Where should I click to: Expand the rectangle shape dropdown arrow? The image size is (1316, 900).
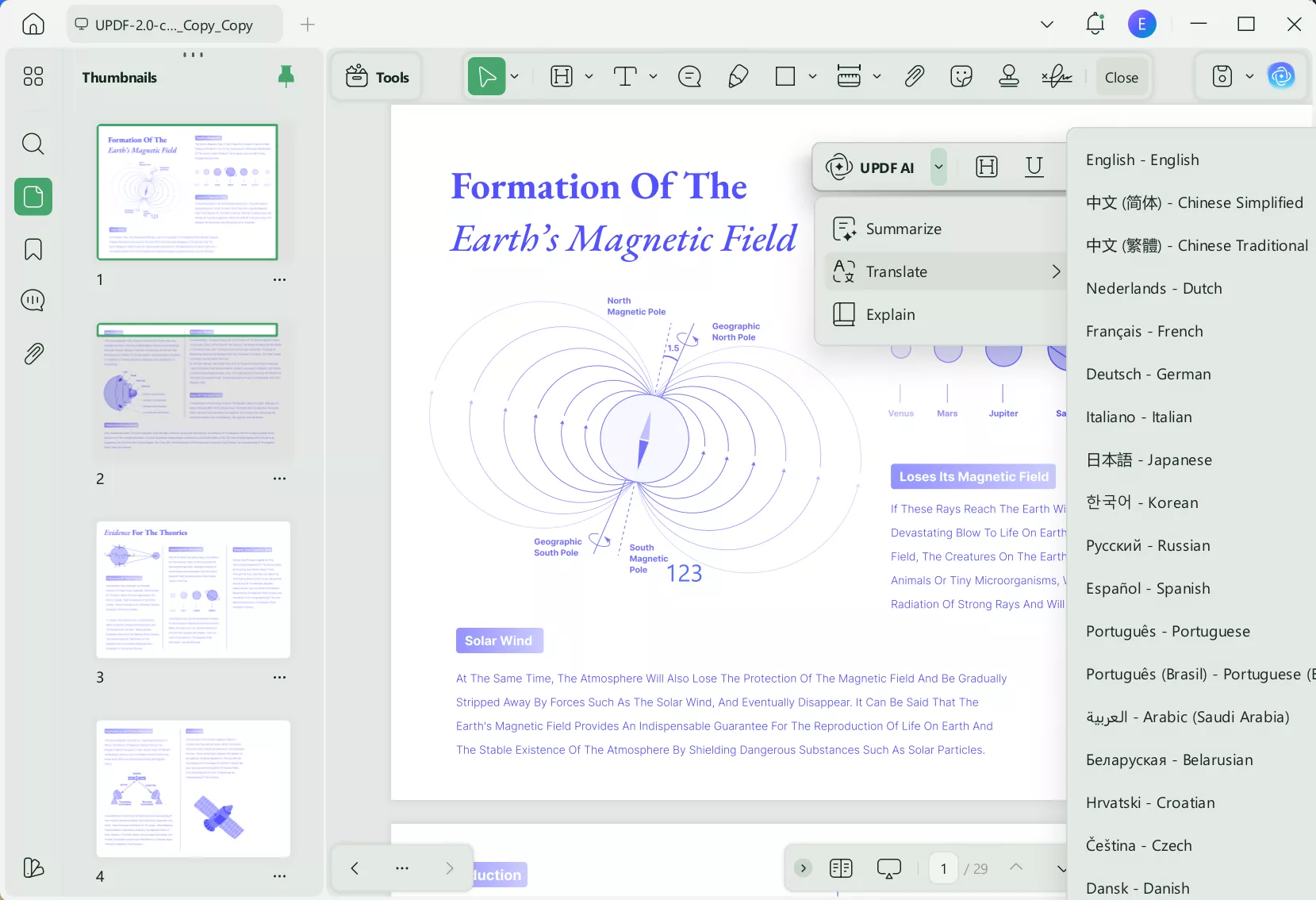pyautogui.click(x=812, y=76)
